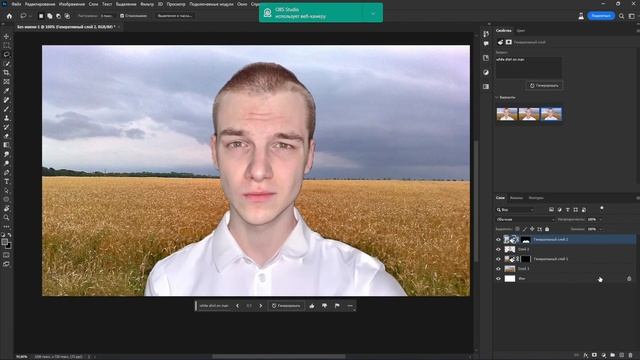Click the Home icon in options bar

[9, 16]
